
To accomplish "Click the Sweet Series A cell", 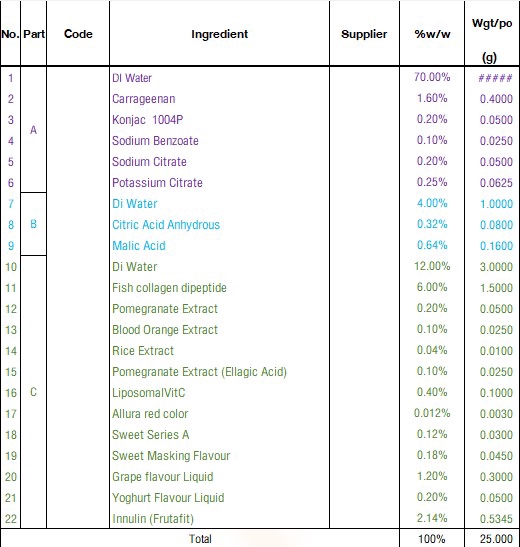I will pos(219,435).
